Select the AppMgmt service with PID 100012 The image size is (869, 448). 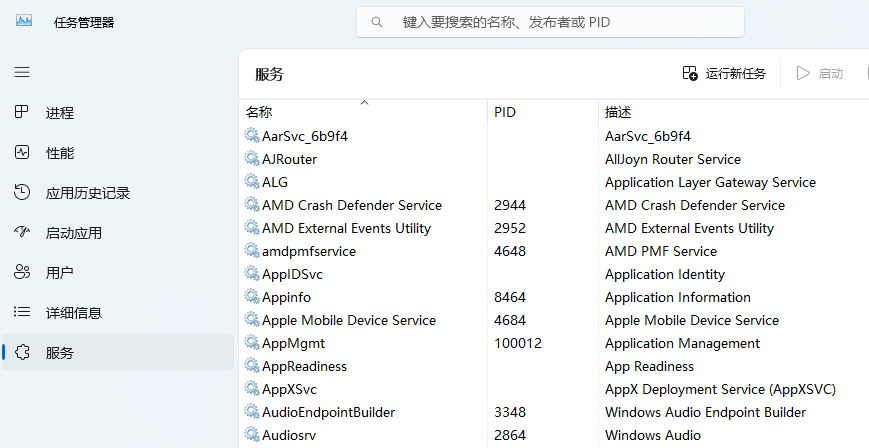coord(554,343)
